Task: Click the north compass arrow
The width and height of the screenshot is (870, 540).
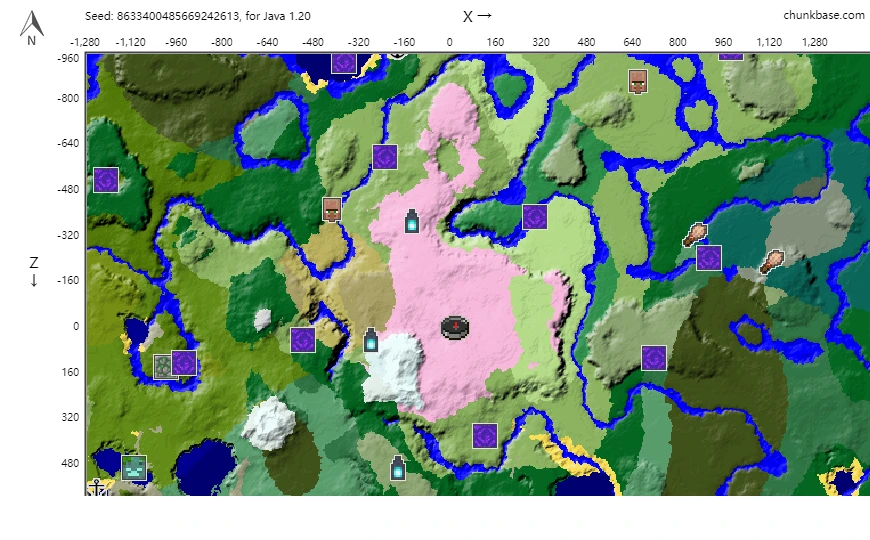Action: pos(32,28)
